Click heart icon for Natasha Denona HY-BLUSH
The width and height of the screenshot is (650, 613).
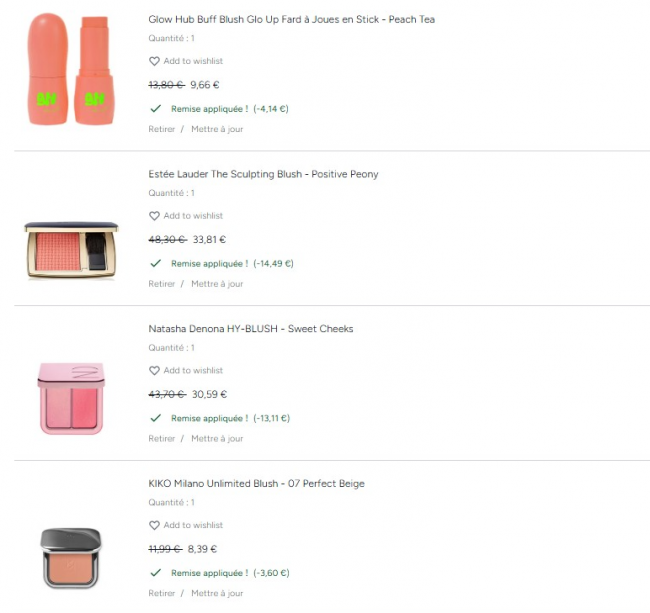tap(154, 371)
